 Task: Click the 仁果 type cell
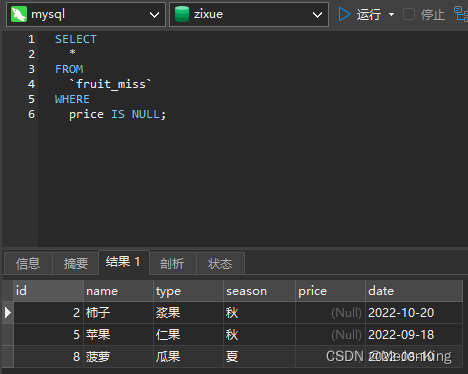click(x=188, y=335)
